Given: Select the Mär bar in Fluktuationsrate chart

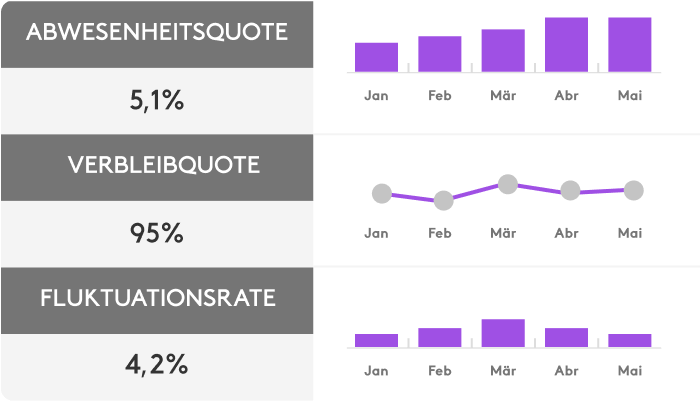Looking at the screenshot, I should pyautogui.click(x=503, y=333).
